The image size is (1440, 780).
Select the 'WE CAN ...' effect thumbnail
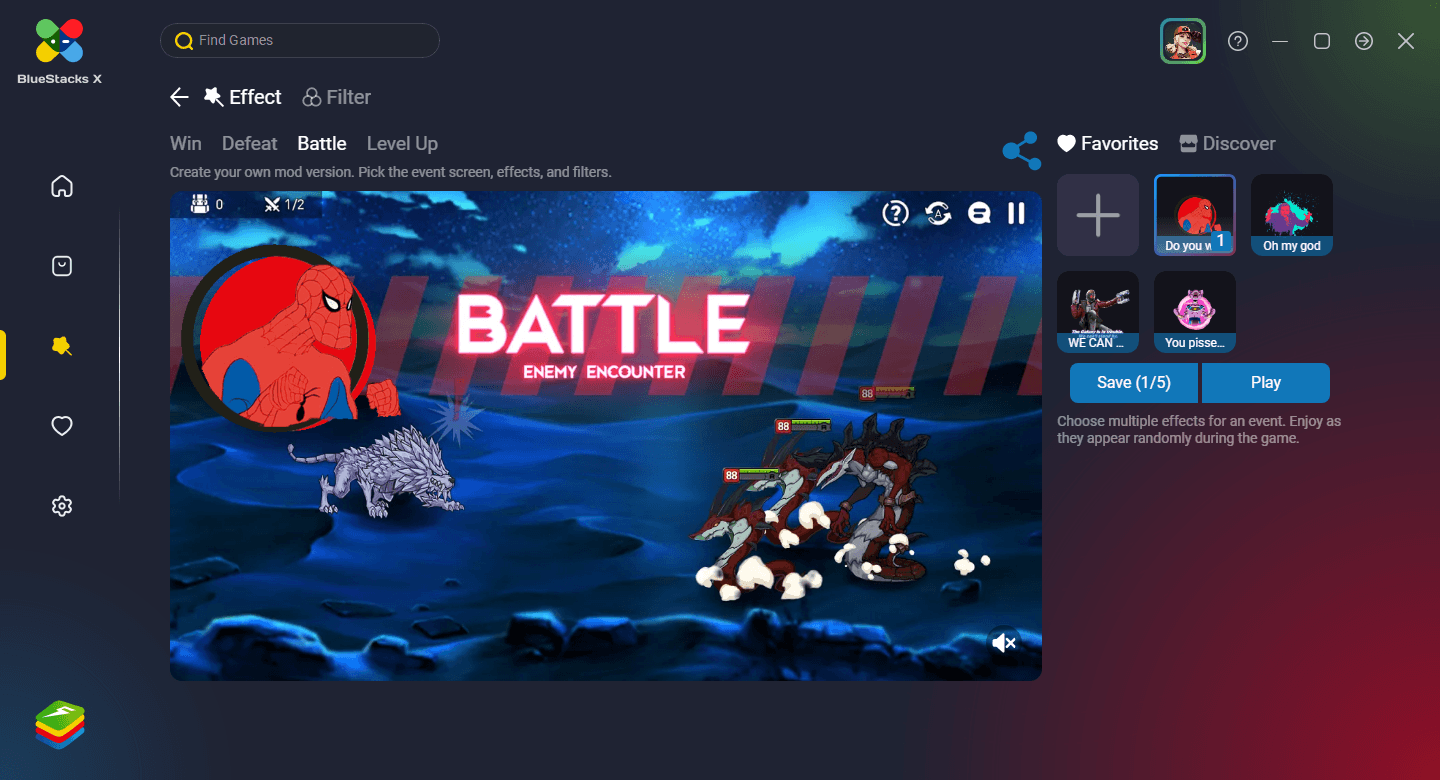point(1098,312)
